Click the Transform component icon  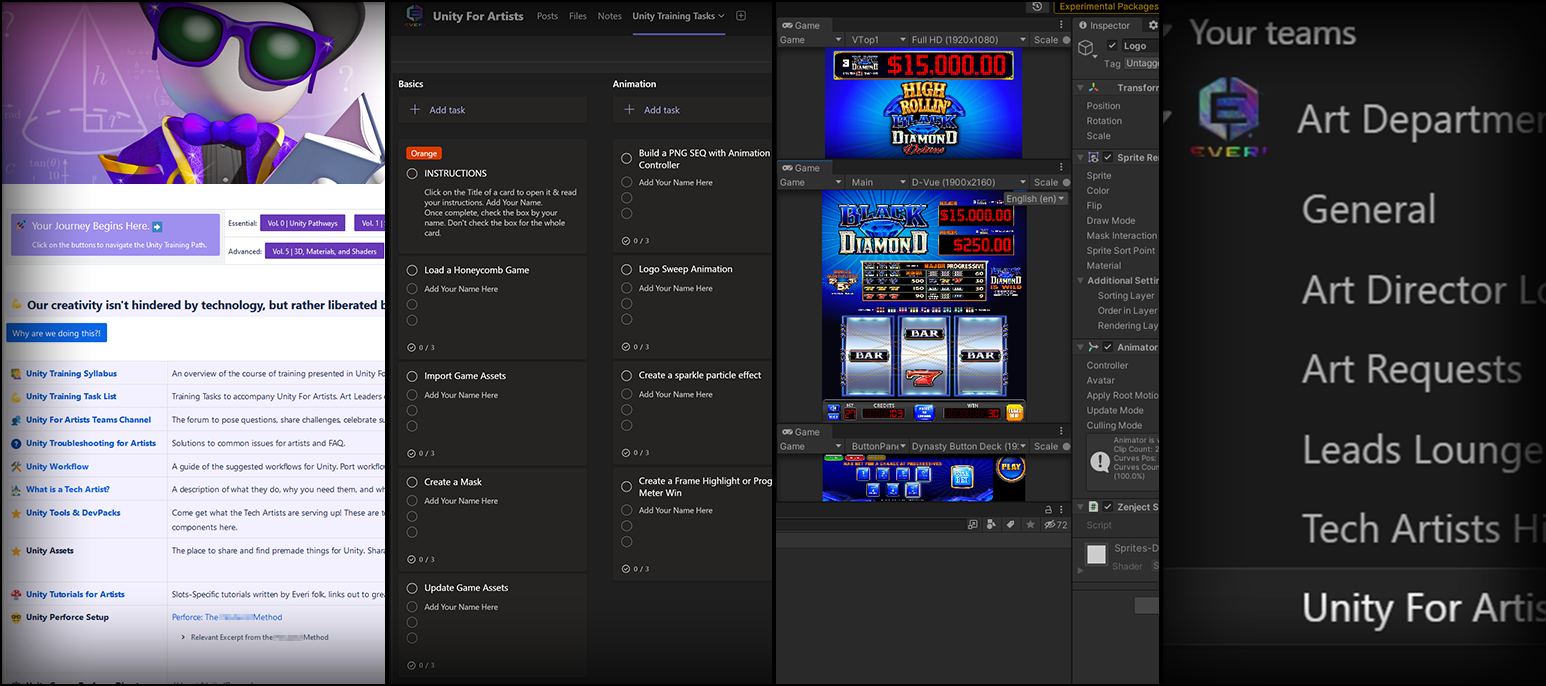click(x=1095, y=88)
